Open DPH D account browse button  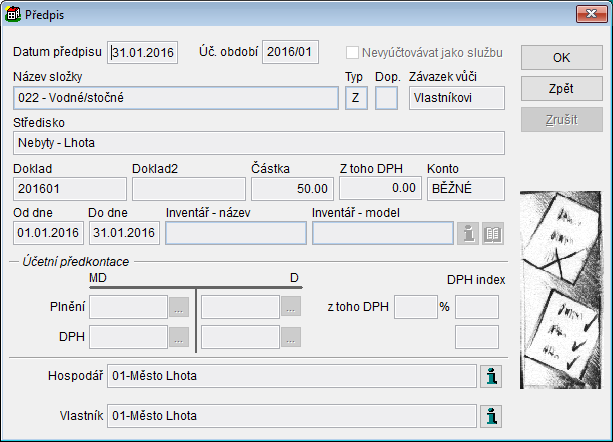coord(290,337)
